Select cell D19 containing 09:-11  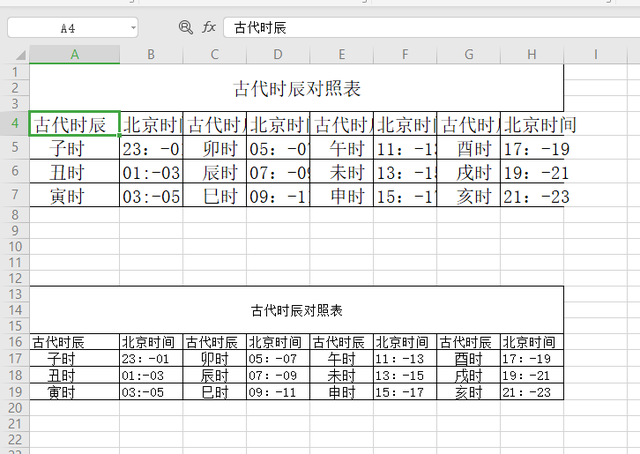click(278, 392)
